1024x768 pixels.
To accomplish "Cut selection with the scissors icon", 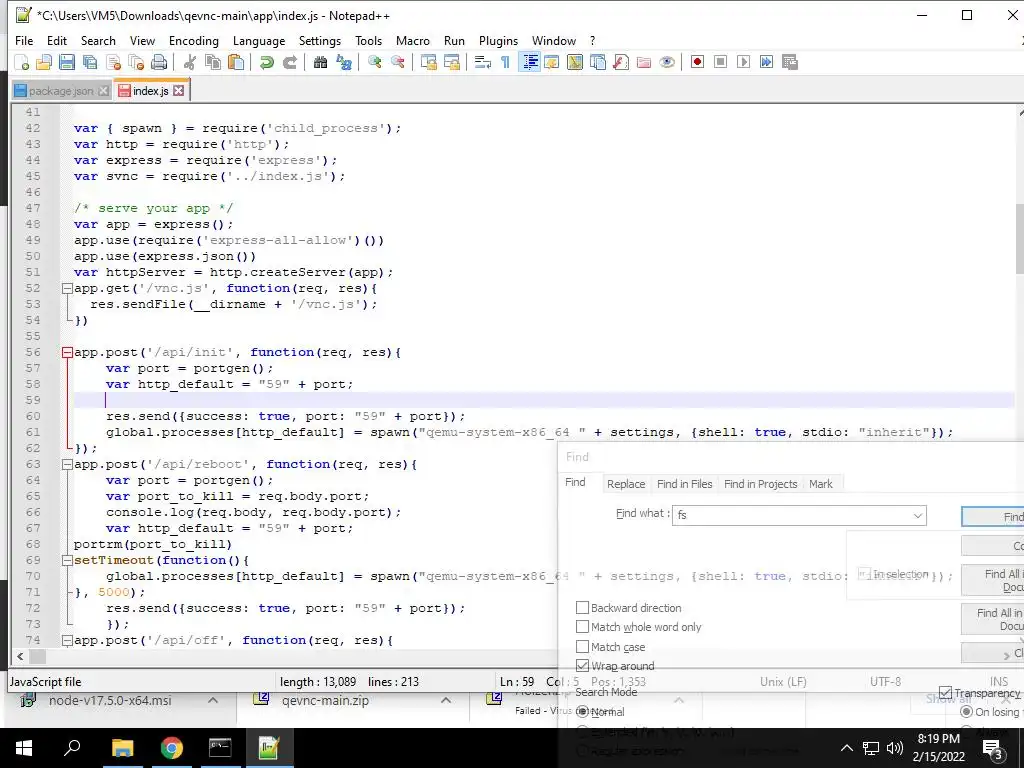I will (190, 62).
